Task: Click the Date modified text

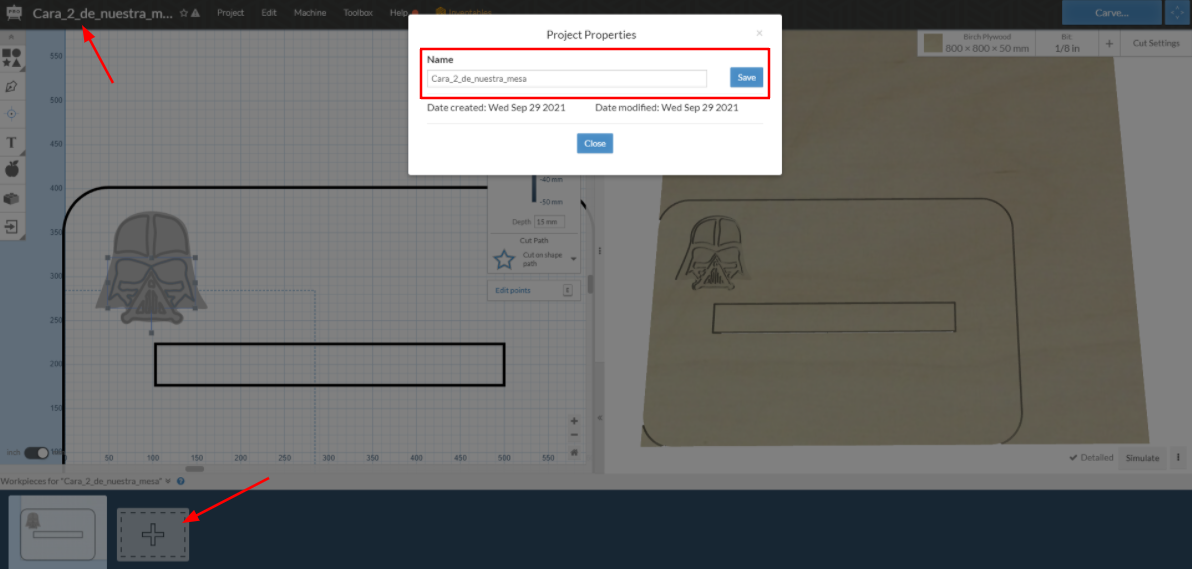Action: click(x=667, y=108)
